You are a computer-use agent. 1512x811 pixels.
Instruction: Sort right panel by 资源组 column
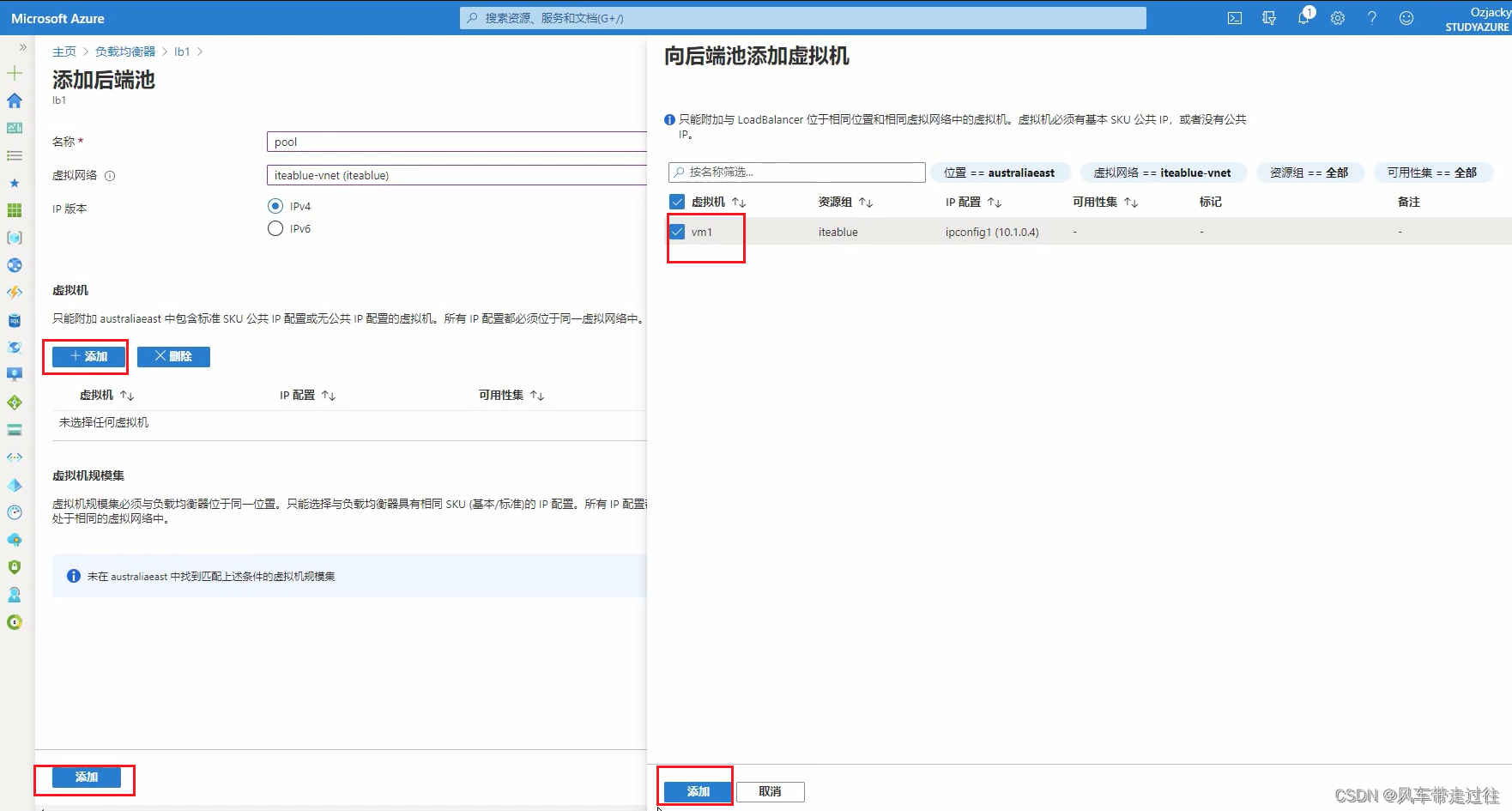click(845, 202)
